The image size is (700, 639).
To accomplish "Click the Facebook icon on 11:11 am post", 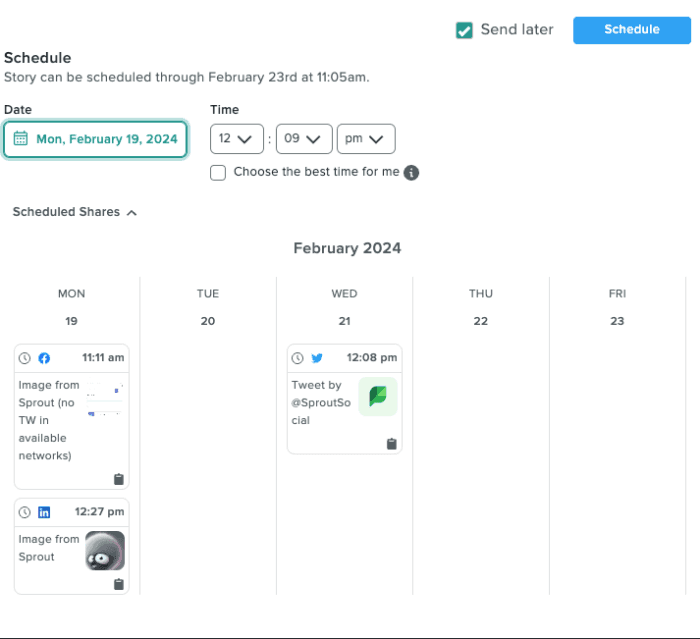I will 44,358.
